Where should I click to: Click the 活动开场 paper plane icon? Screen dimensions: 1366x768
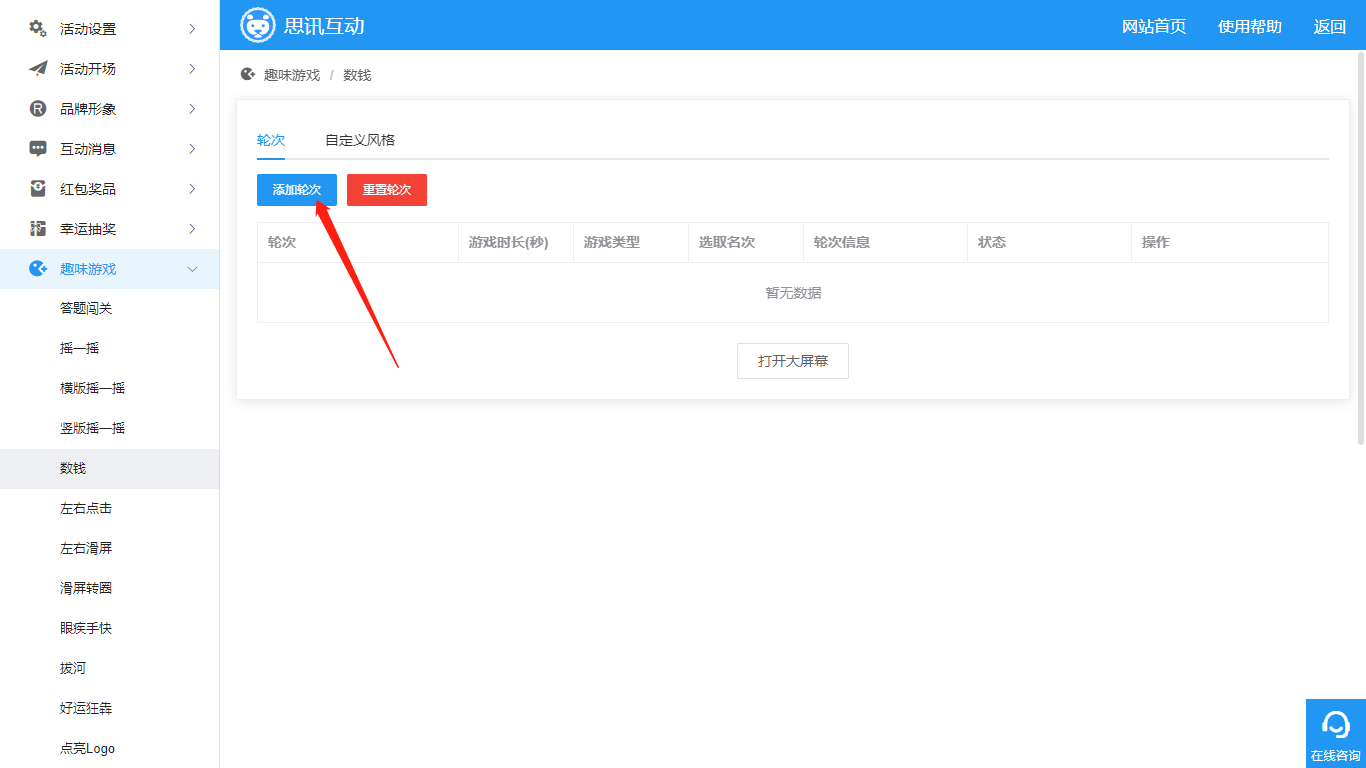click(x=38, y=68)
